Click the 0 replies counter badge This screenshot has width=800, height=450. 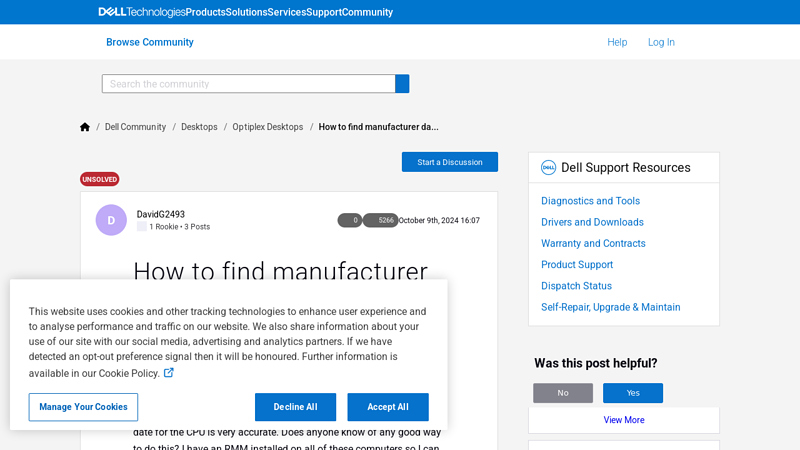pos(350,220)
